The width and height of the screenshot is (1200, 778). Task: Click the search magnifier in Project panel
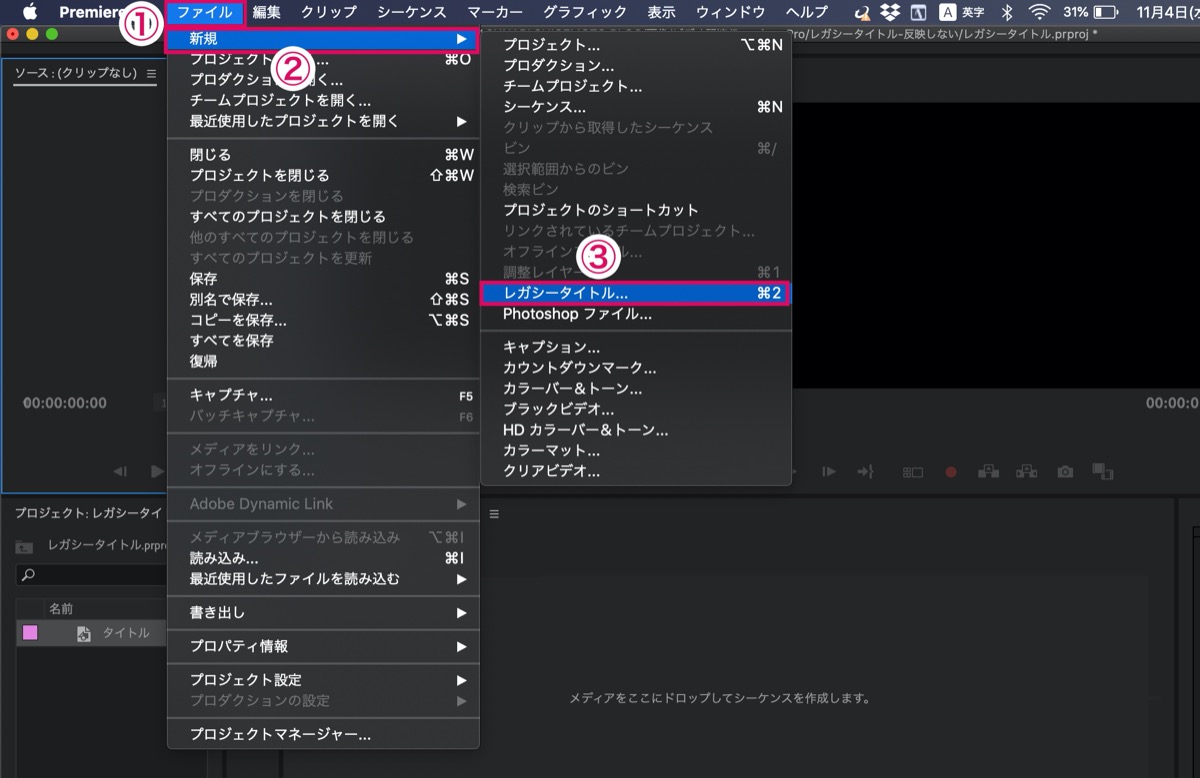click(28, 575)
